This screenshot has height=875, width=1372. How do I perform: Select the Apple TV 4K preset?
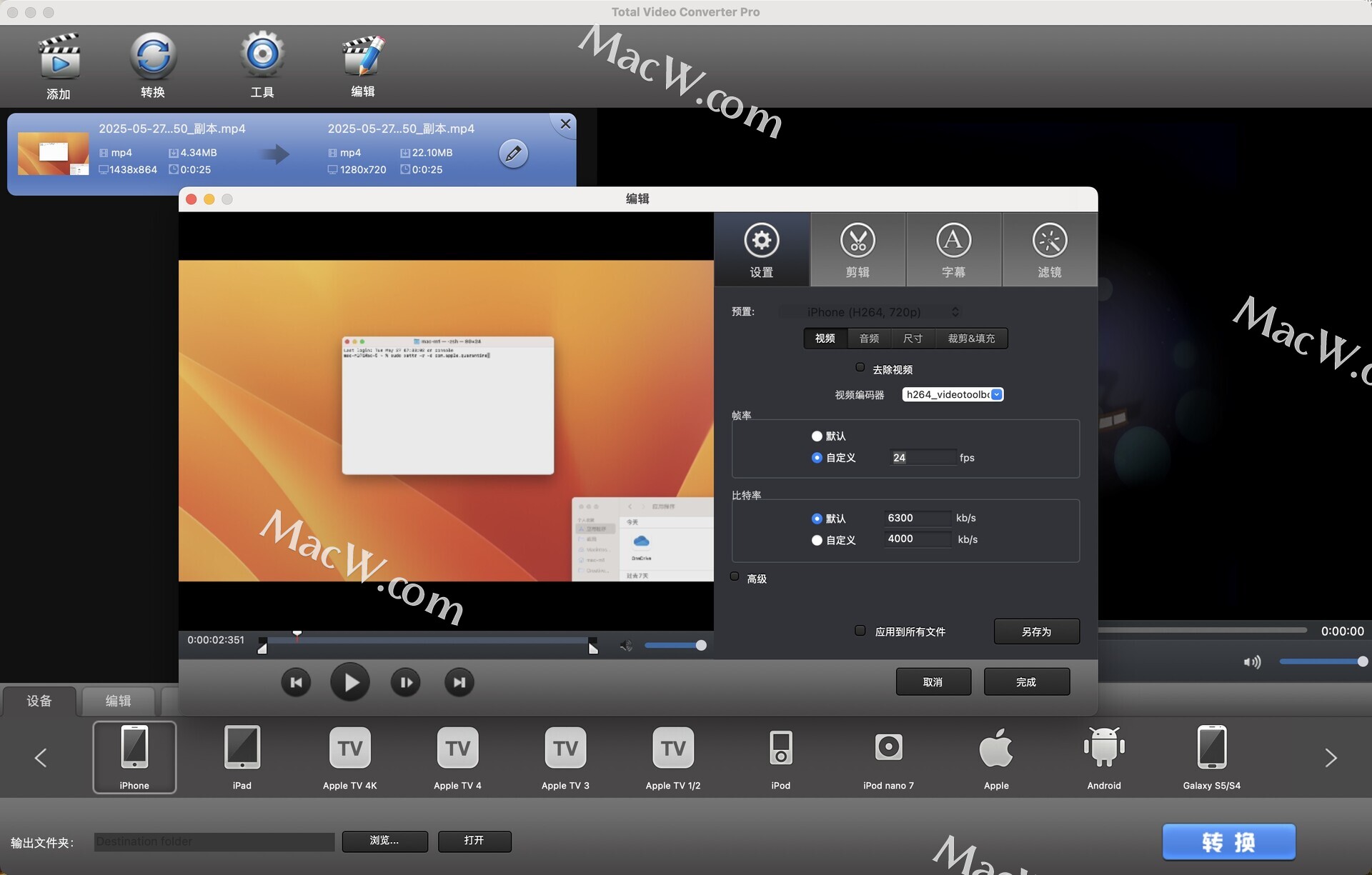pyautogui.click(x=350, y=757)
